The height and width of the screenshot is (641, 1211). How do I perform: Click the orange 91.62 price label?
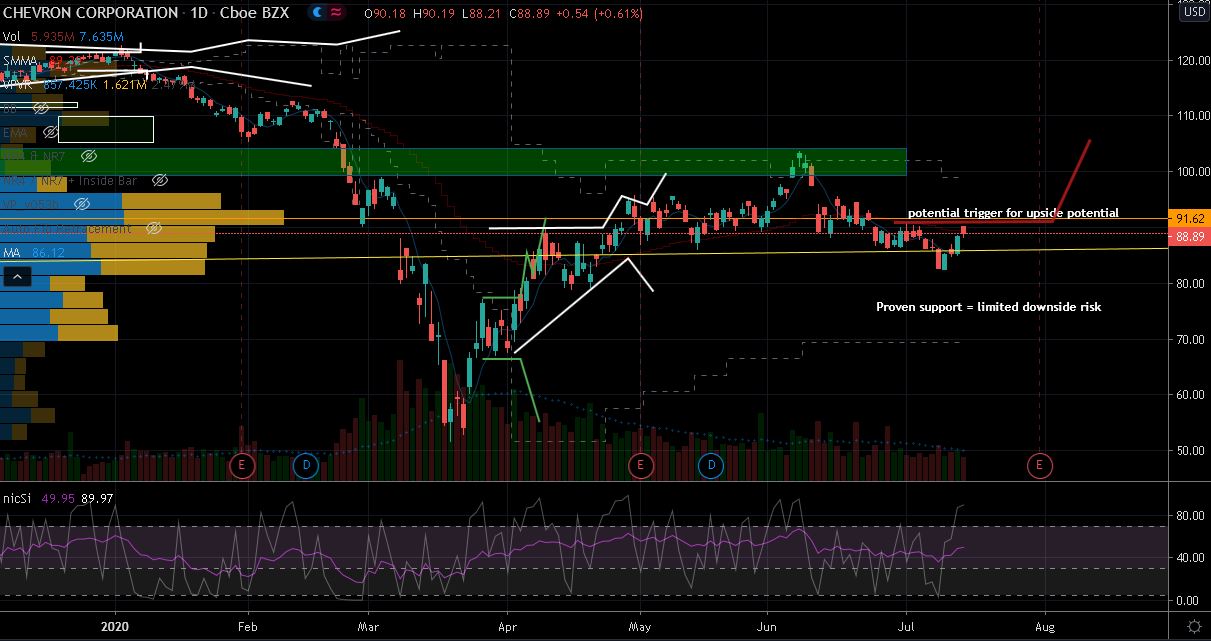point(1189,218)
